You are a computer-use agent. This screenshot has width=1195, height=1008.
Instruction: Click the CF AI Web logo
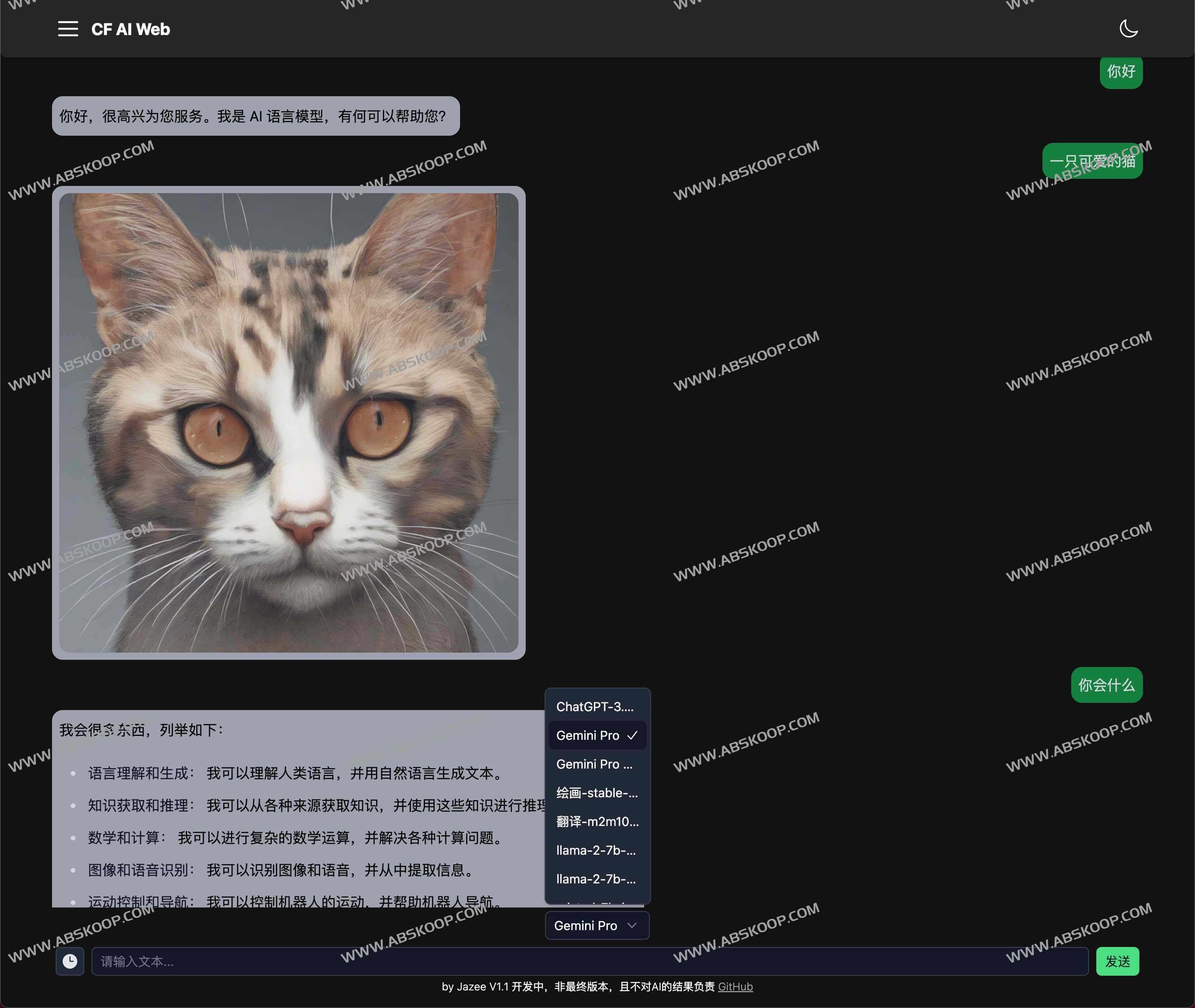tap(130, 29)
